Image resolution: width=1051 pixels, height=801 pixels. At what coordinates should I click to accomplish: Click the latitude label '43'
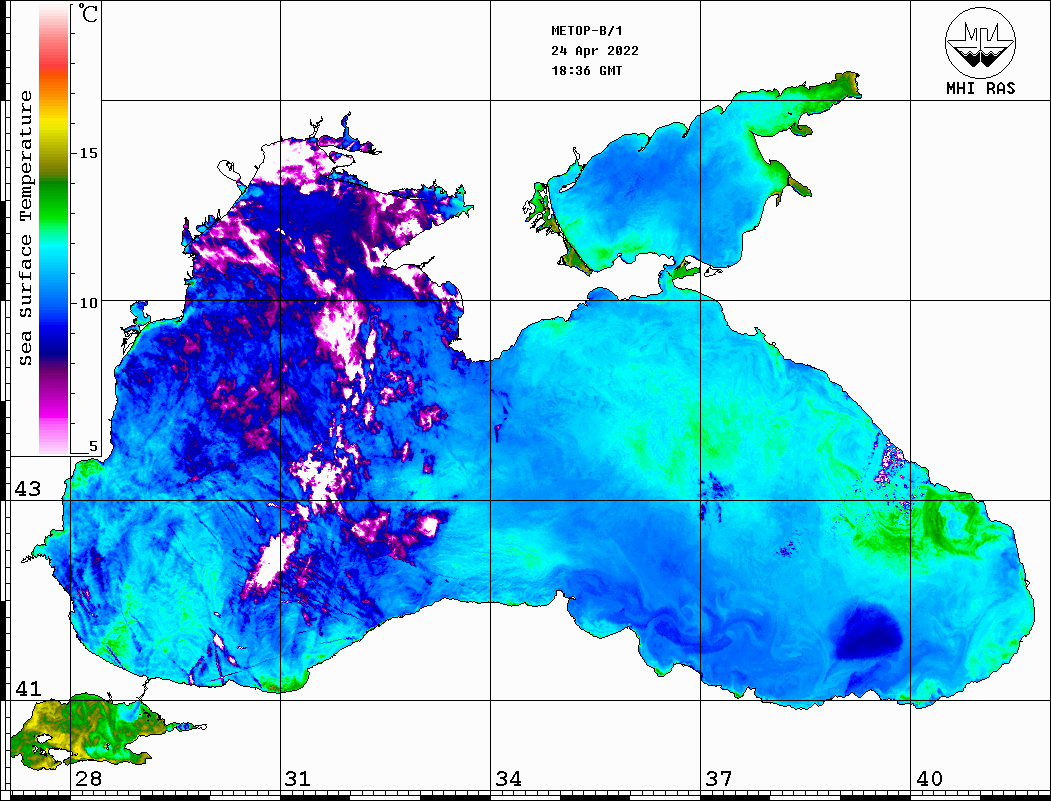pyautogui.click(x=27, y=489)
